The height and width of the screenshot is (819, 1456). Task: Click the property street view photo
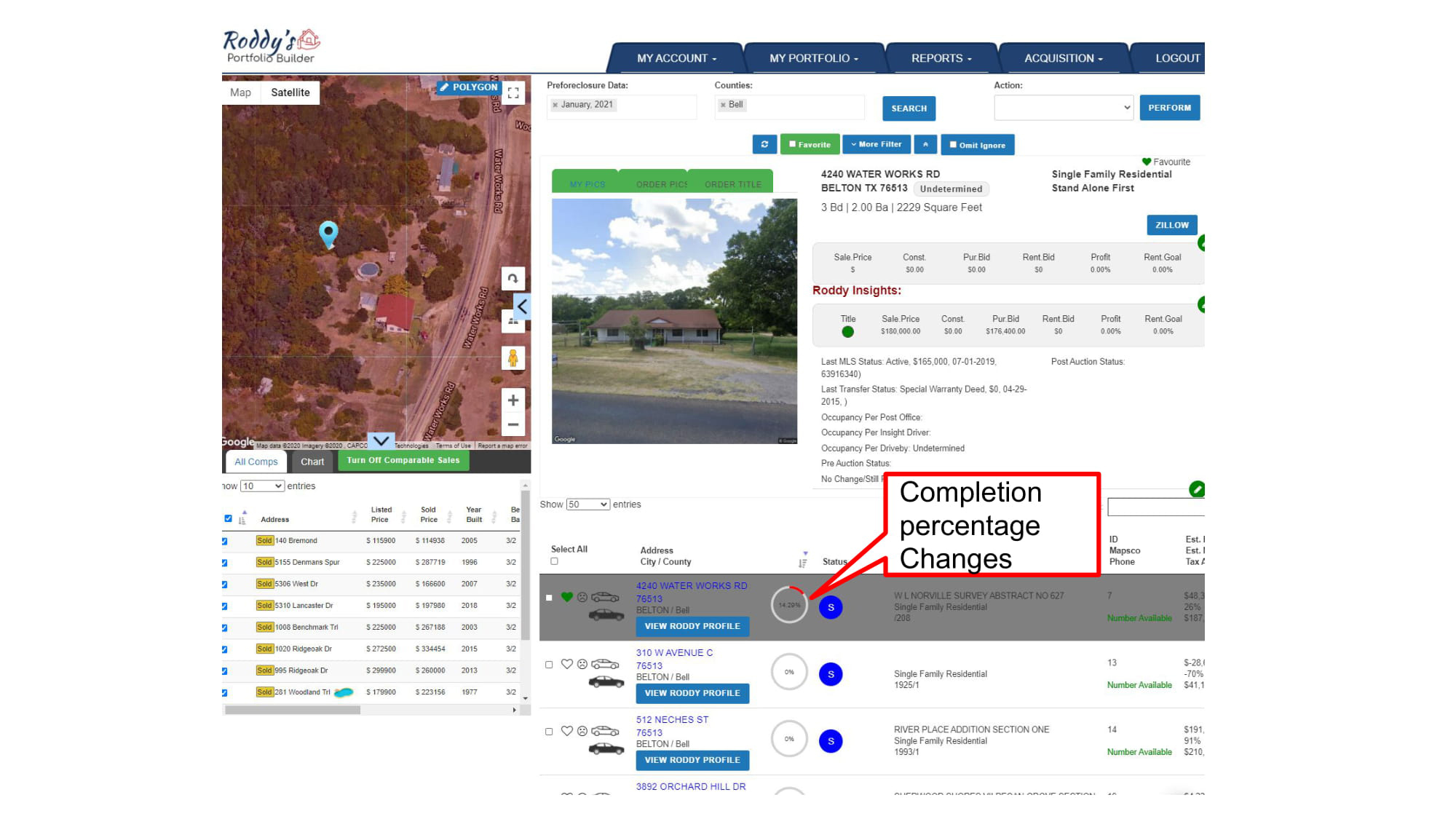(x=674, y=321)
